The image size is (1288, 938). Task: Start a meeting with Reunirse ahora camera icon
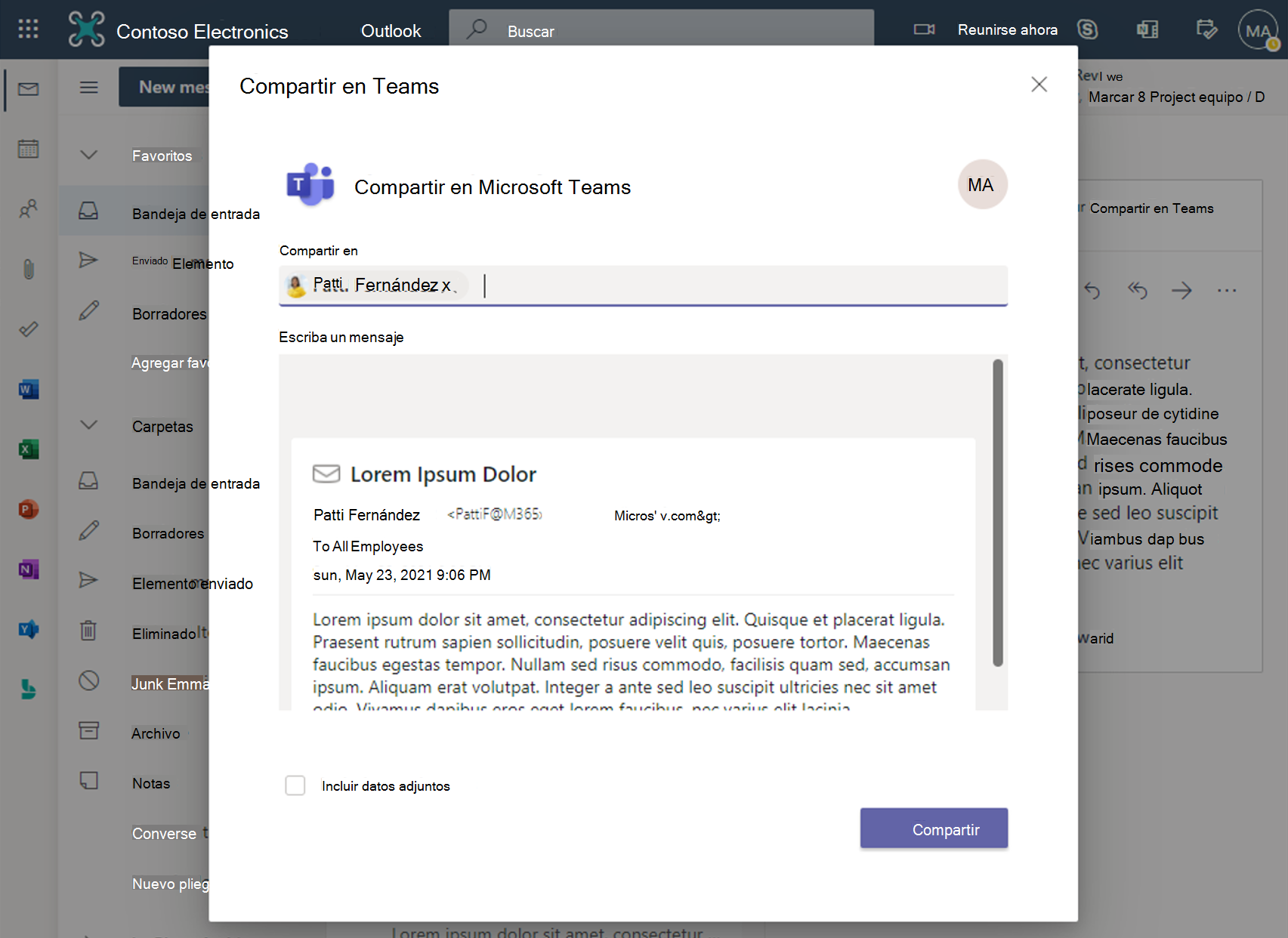coord(923,29)
